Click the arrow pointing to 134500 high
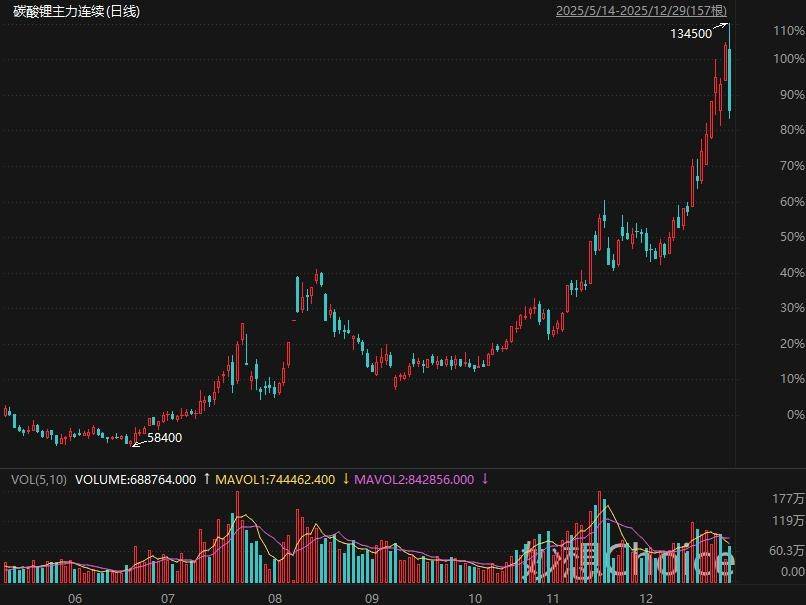The image size is (806, 605). [722, 27]
